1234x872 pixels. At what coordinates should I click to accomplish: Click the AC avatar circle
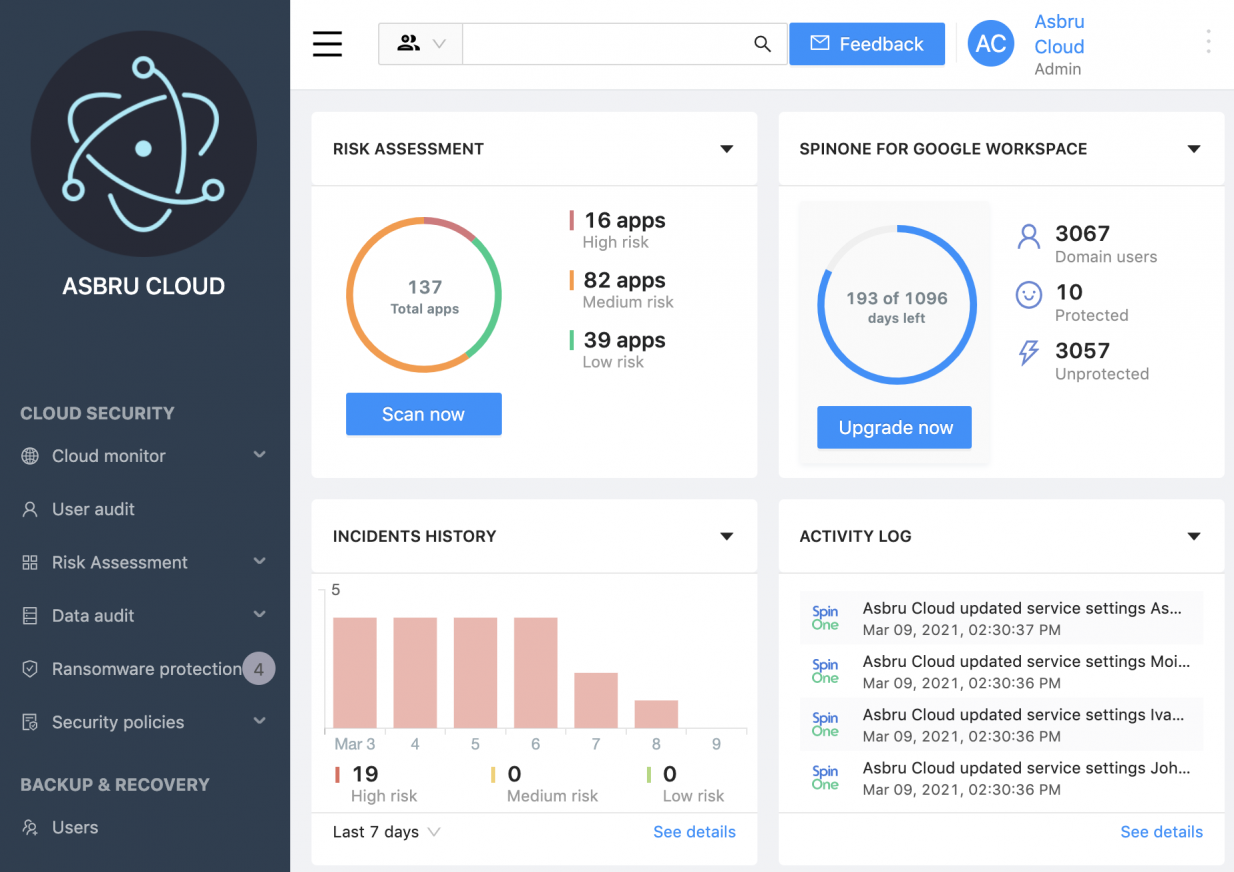click(x=991, y=44)
